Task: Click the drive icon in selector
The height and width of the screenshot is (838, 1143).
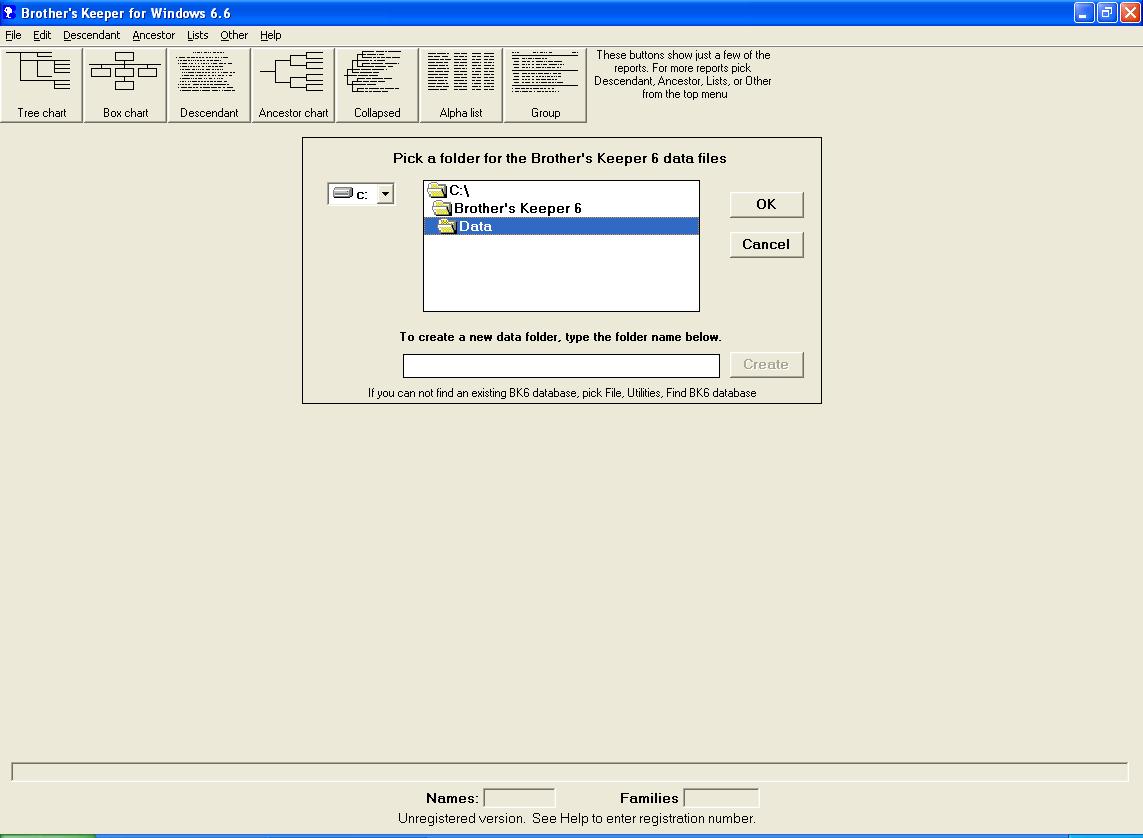Action: [x=343, y=193]
